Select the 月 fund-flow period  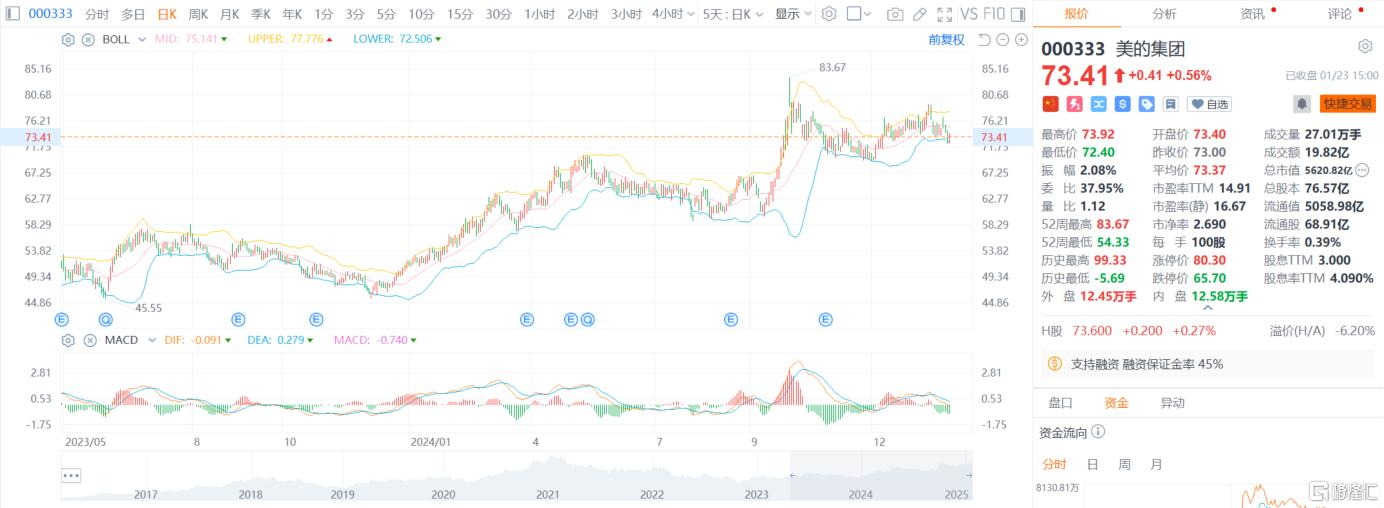tap(1156, 464)
